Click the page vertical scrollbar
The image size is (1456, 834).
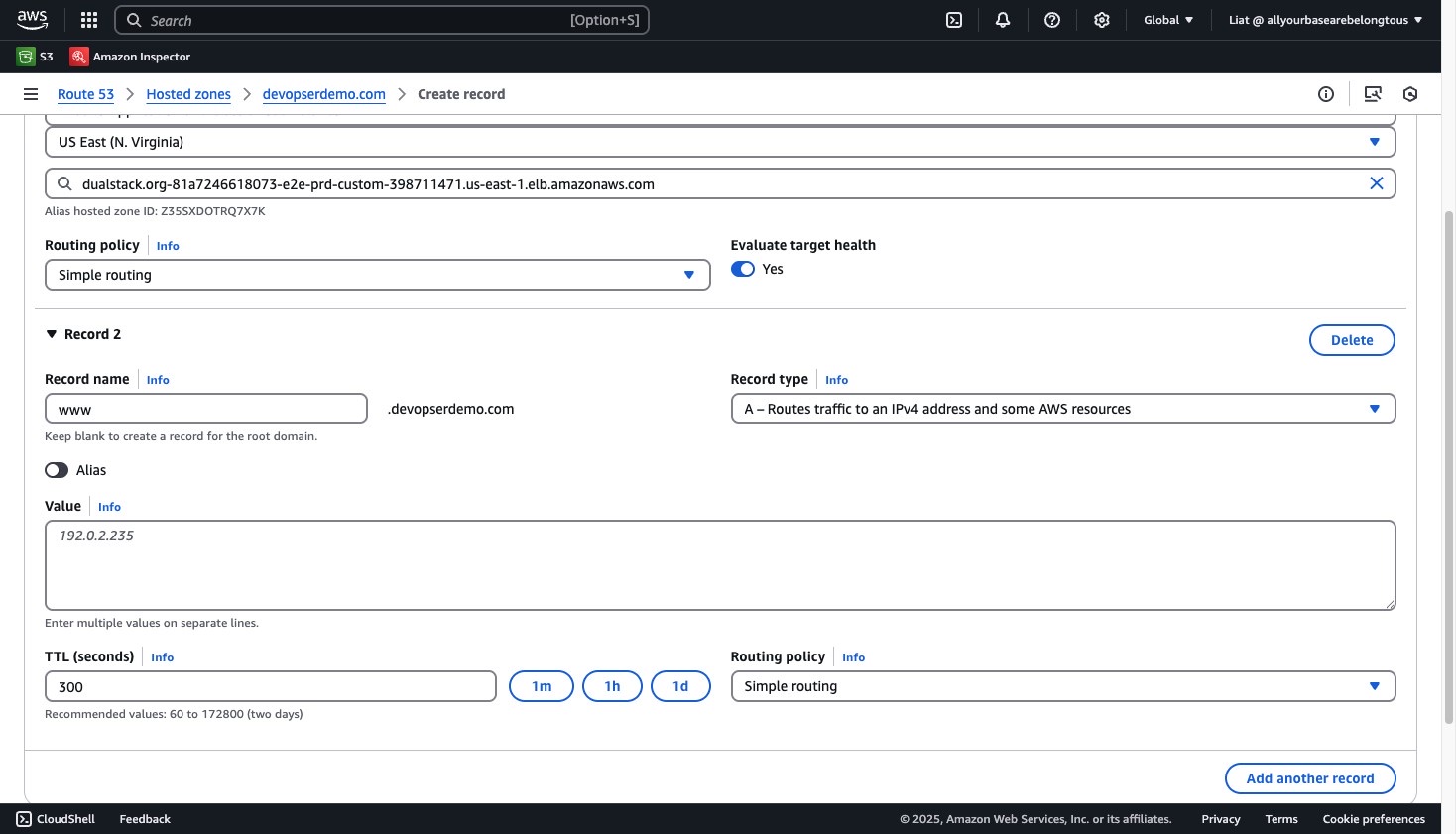point(1448,466)
